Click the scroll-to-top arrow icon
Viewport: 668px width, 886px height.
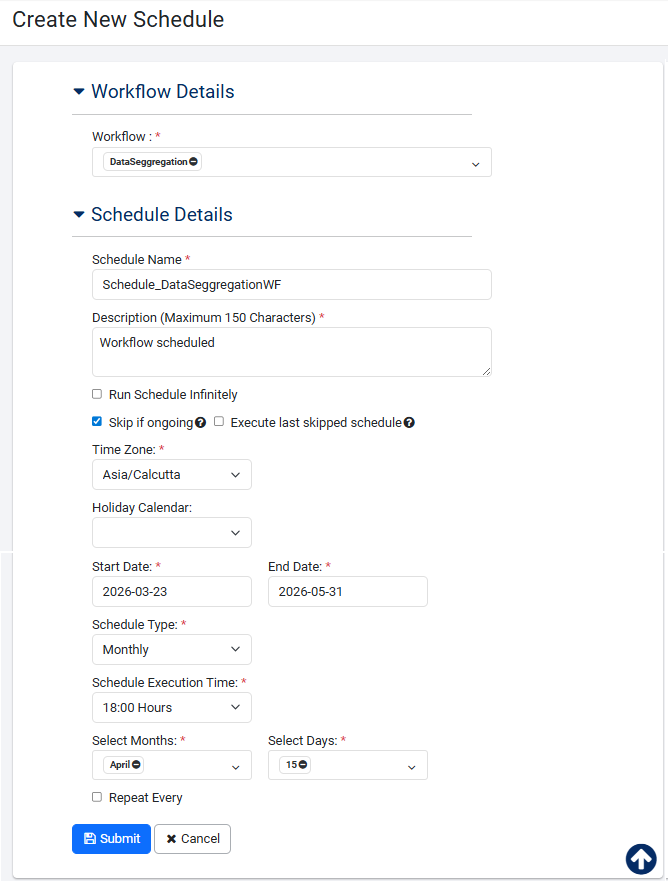coord(641,859)
